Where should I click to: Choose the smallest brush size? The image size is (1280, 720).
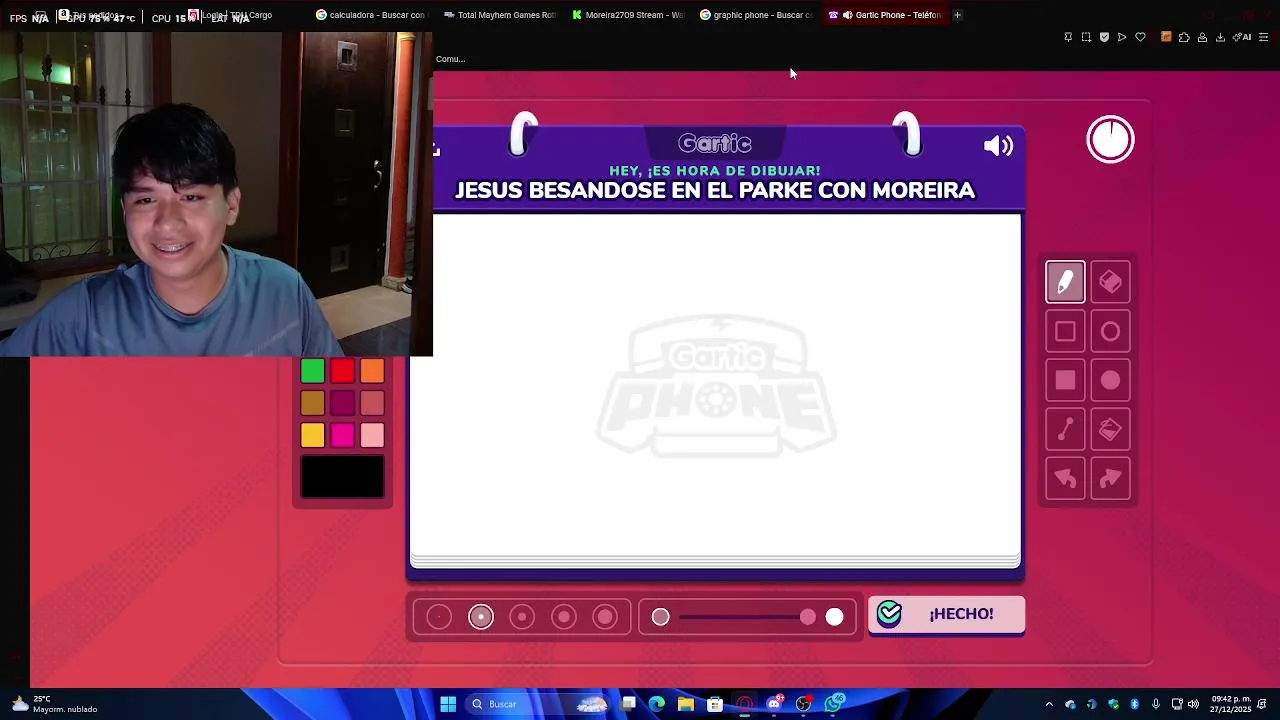point(439,617)
